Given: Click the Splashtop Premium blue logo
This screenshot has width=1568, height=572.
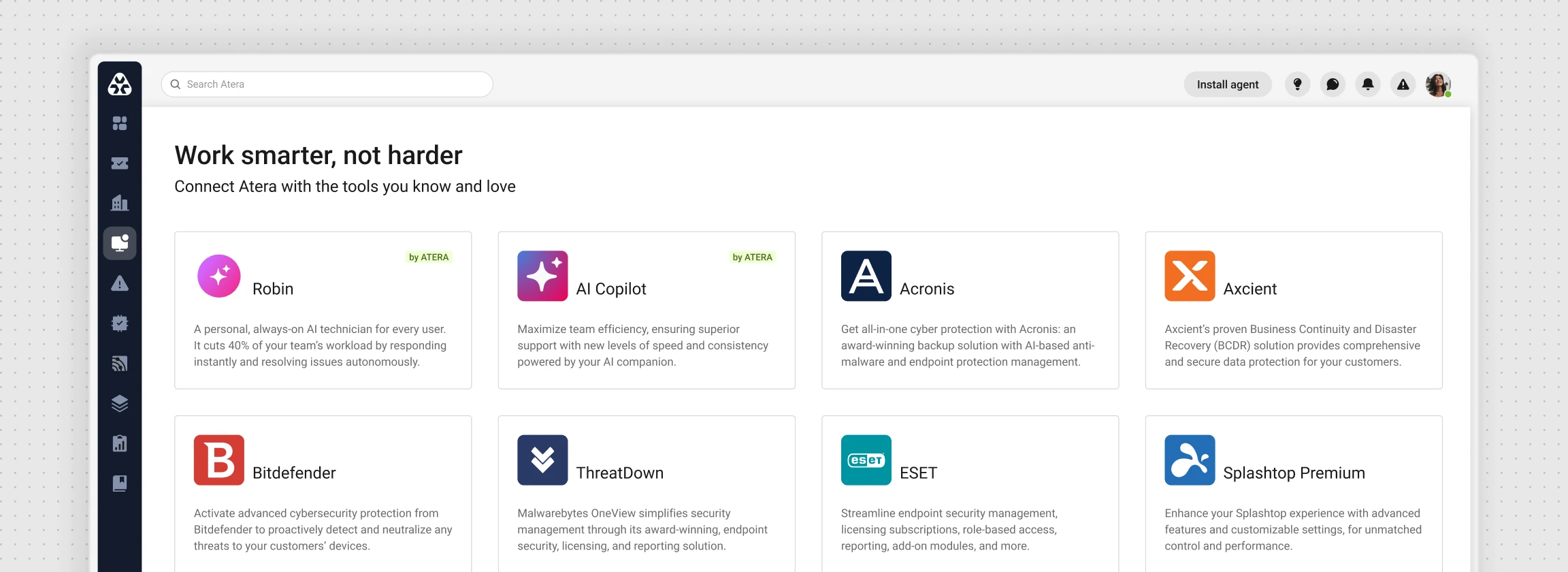Looking at the screenshot, I should 1190,460.
